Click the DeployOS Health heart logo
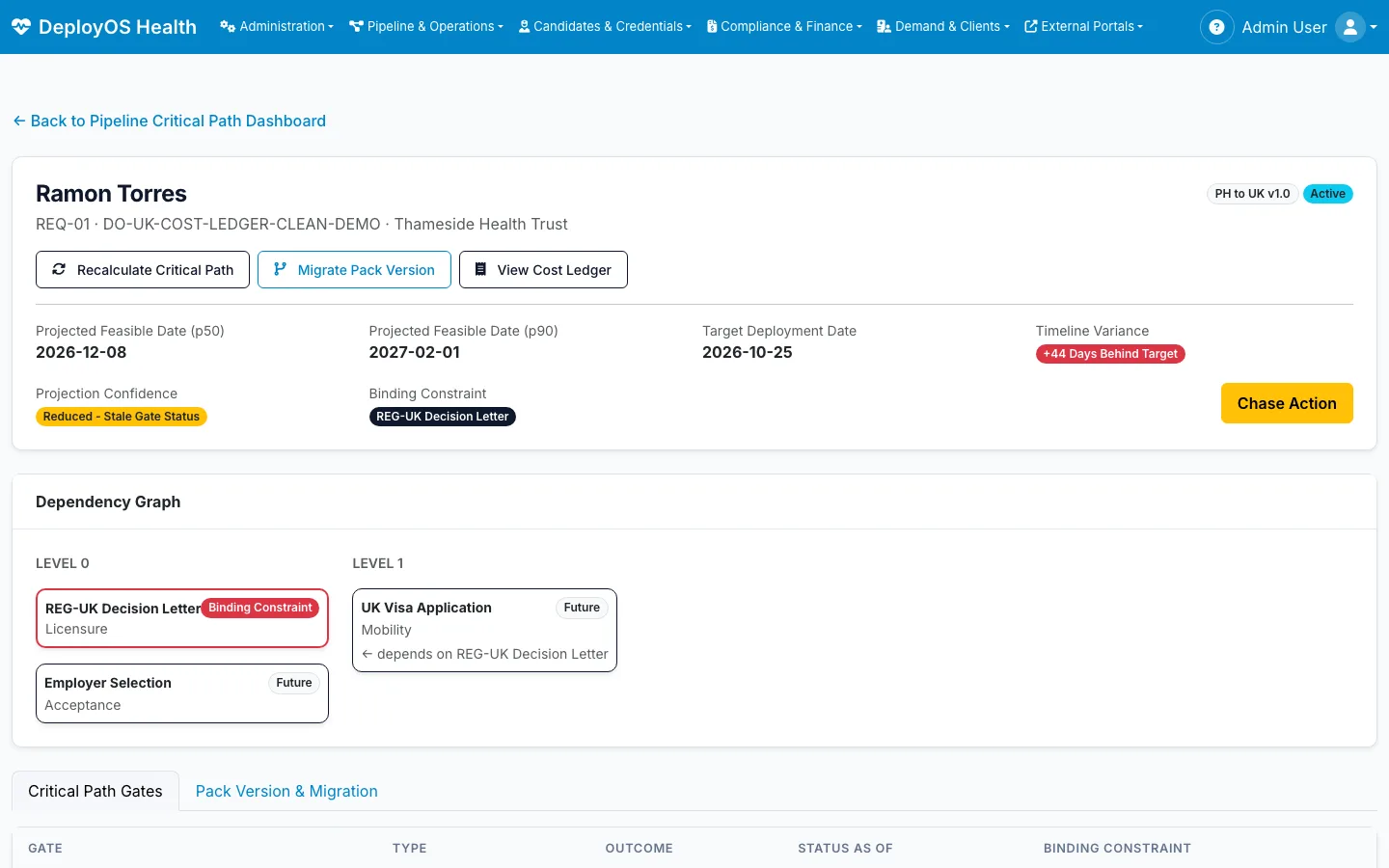The height and width of the screenshot is (868, 1389). click(21, 27)
